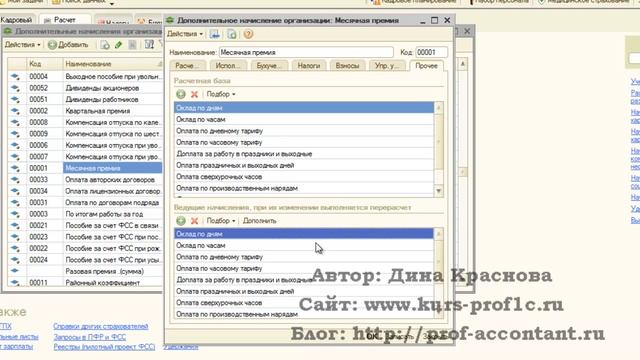Click the row icon for code 00008
This screenshot has height=360, width=640.
(16, 122)
